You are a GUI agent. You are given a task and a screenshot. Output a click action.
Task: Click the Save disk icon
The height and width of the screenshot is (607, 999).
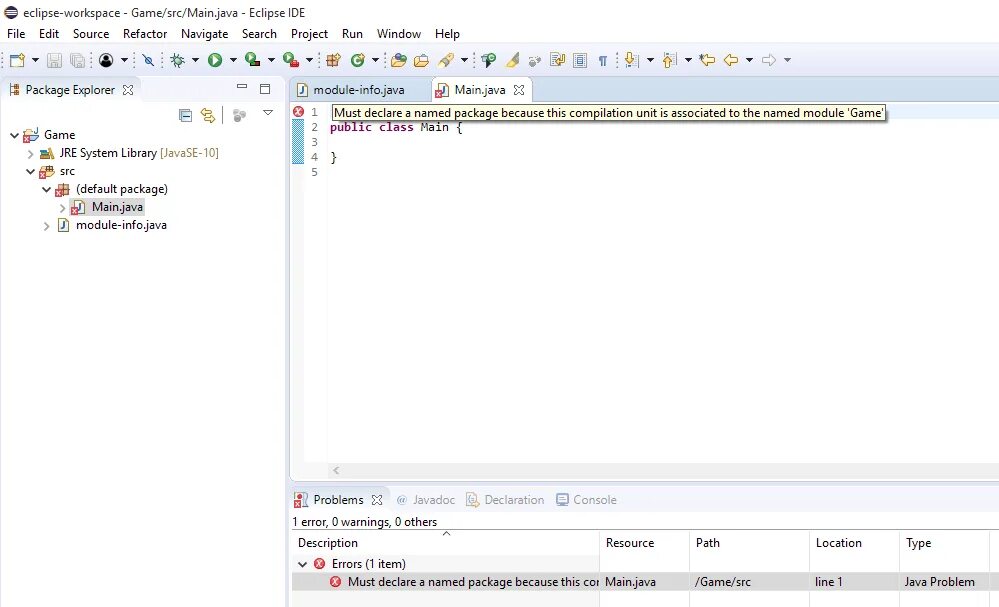pos(54,60)
